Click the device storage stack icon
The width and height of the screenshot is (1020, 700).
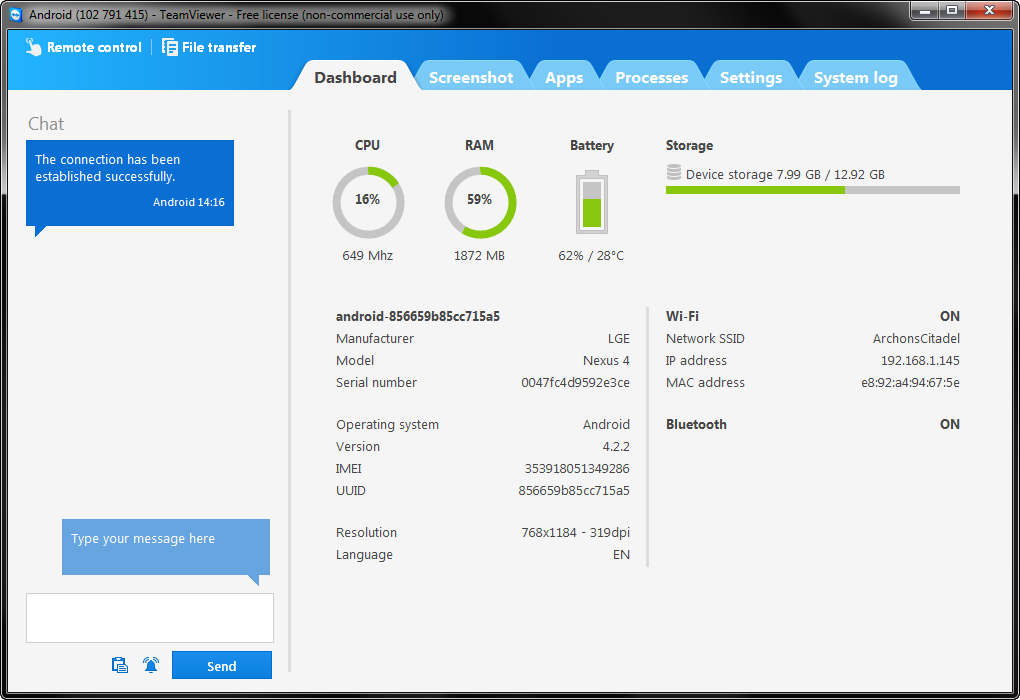(671, 172)
